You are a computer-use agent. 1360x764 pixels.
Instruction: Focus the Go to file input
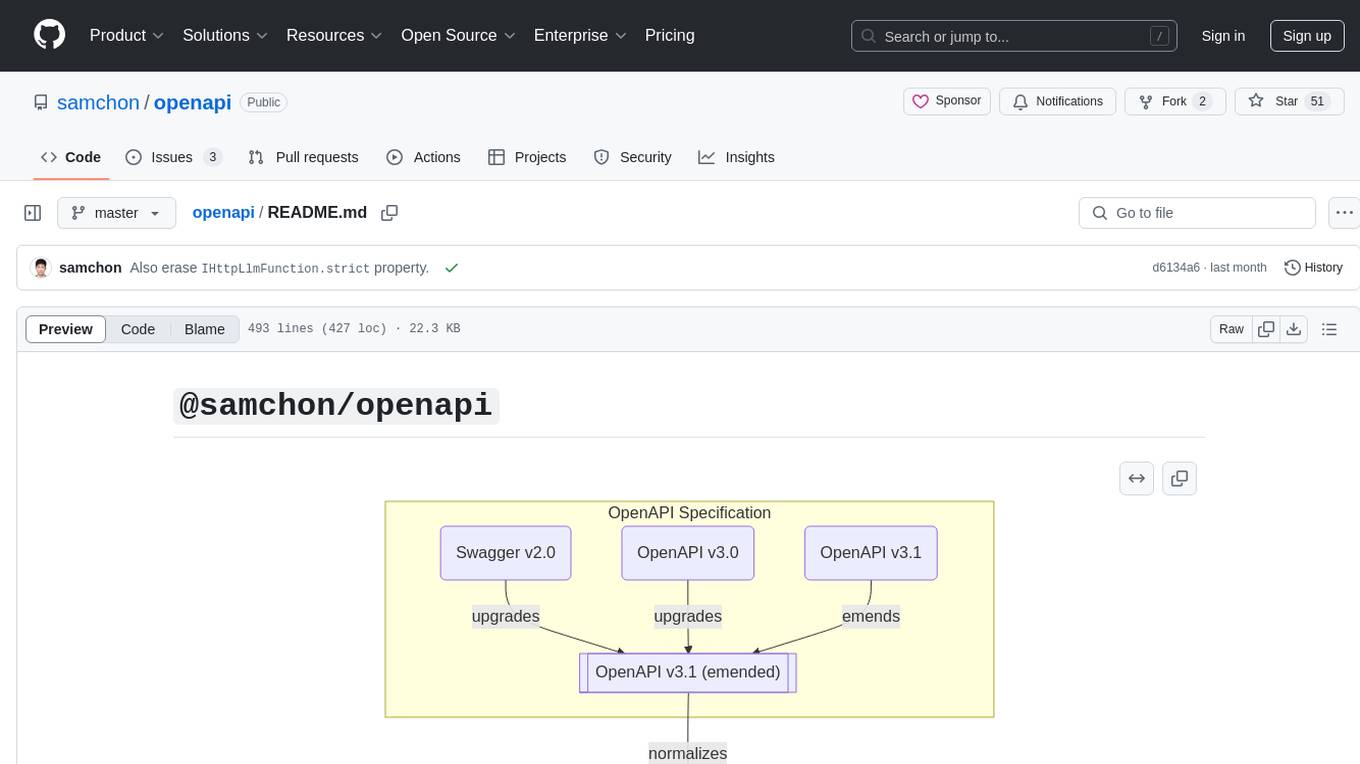(1197, 213)
